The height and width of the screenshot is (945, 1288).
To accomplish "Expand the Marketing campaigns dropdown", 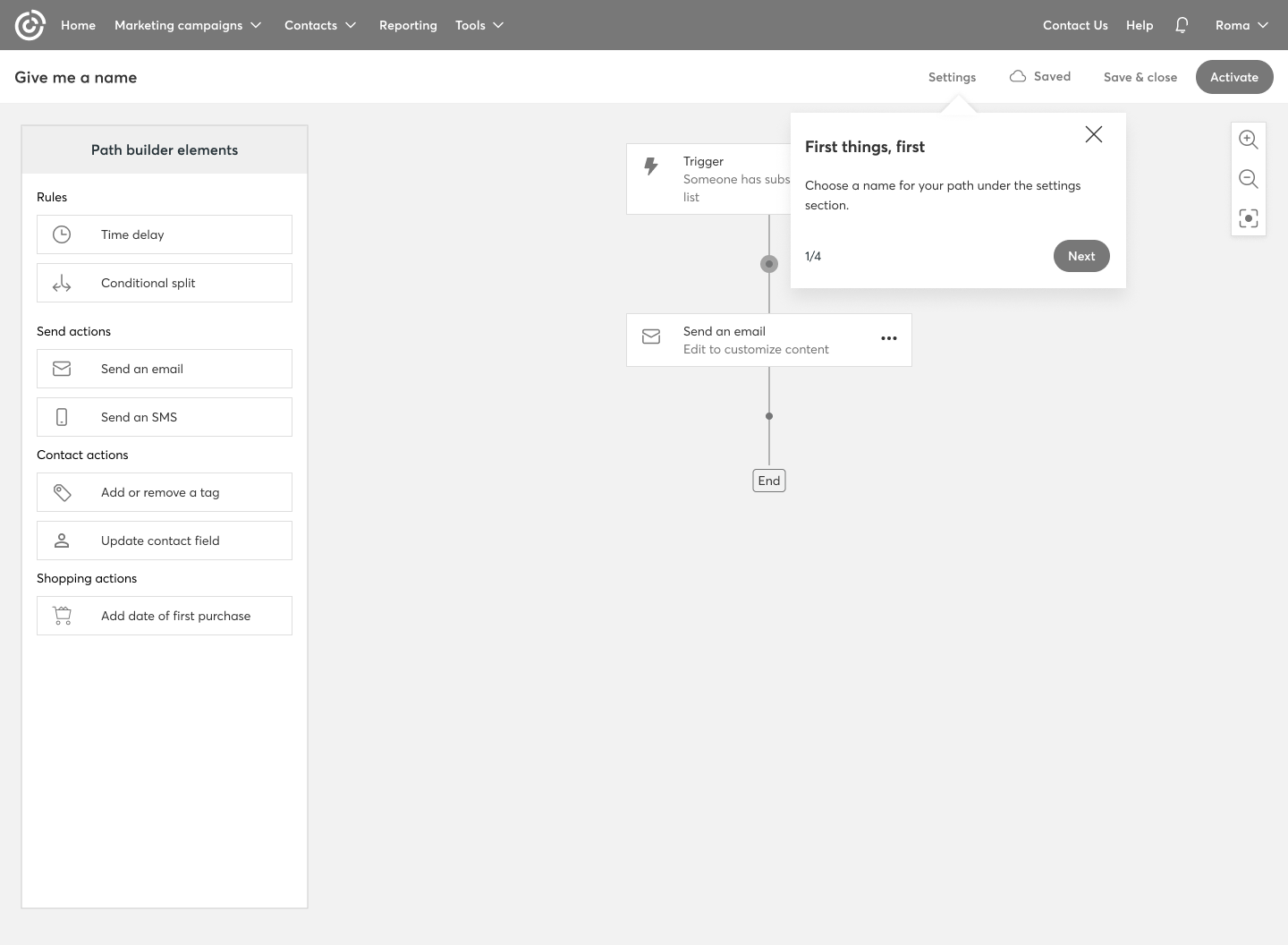I will click(x=188, y=25).
